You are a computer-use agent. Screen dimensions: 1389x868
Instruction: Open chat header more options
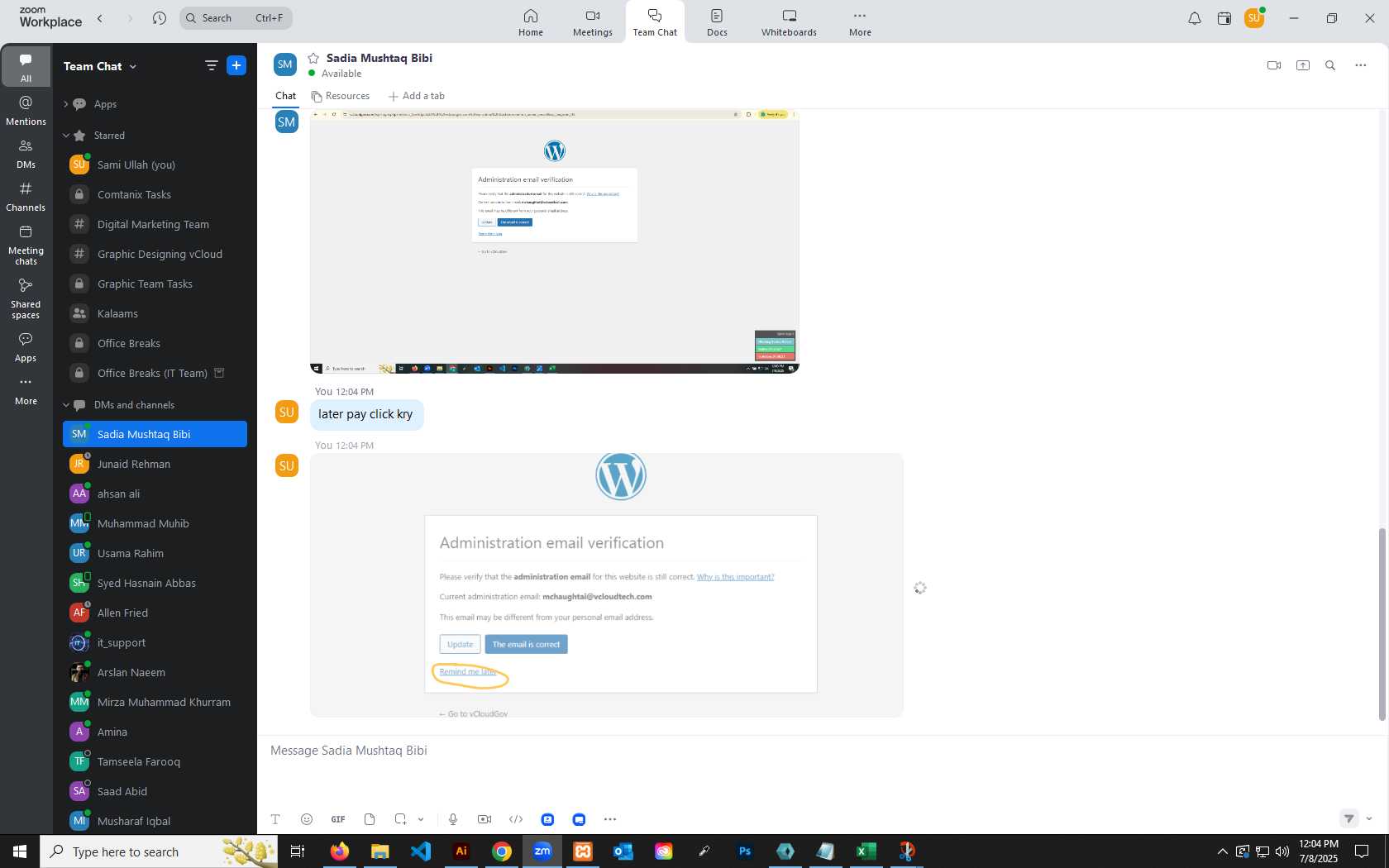click(x=1361, y=65)
